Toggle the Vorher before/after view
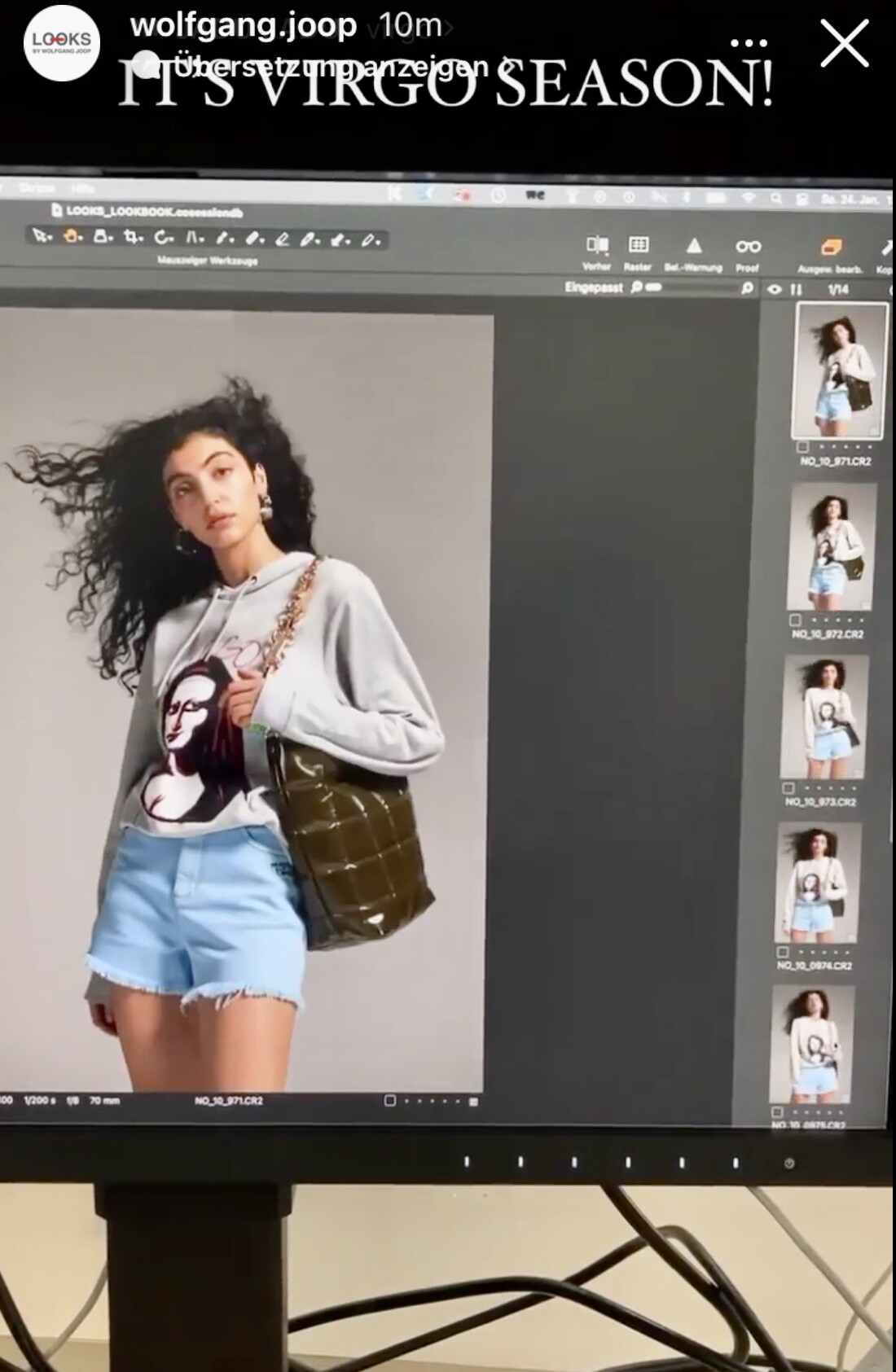 pyautogui.click(x=597, y=252)
